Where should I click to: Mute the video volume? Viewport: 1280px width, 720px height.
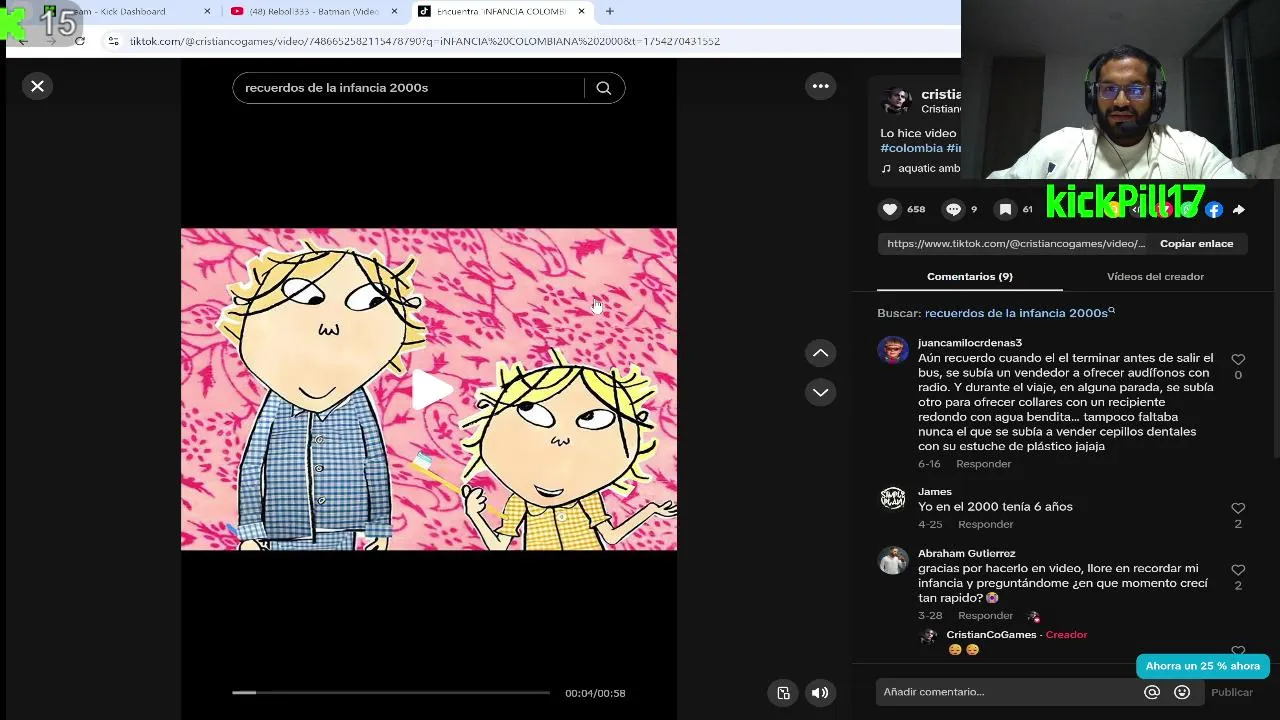pos(820,693)
